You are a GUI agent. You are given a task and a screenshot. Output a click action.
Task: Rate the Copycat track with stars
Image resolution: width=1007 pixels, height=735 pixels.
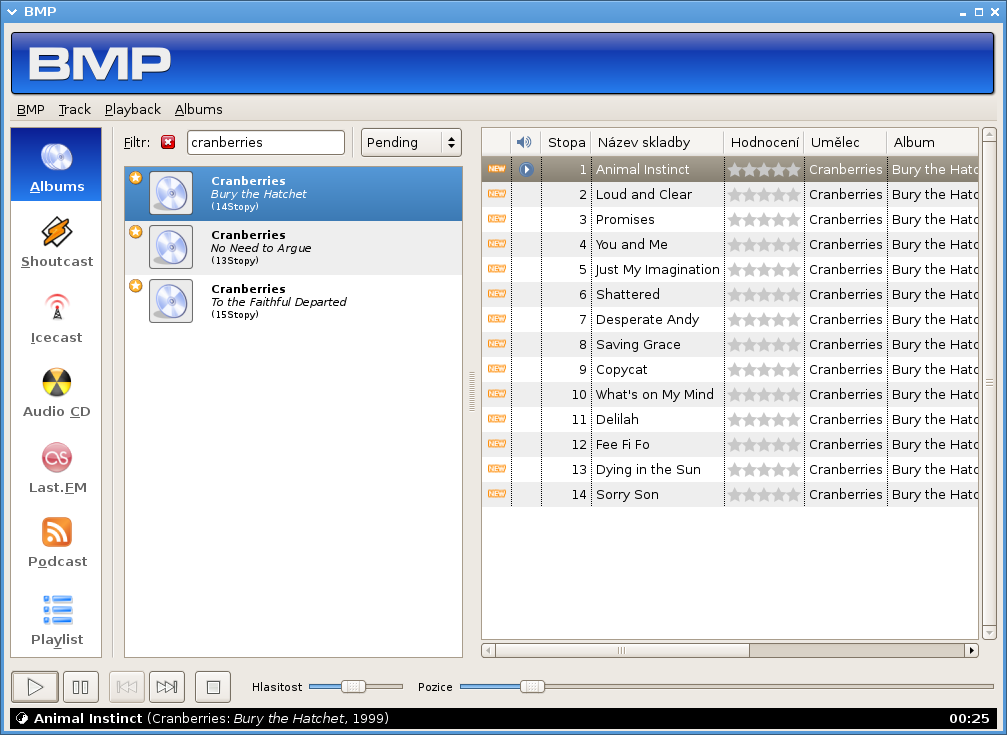pyautogui.click(x=764, y=369)
